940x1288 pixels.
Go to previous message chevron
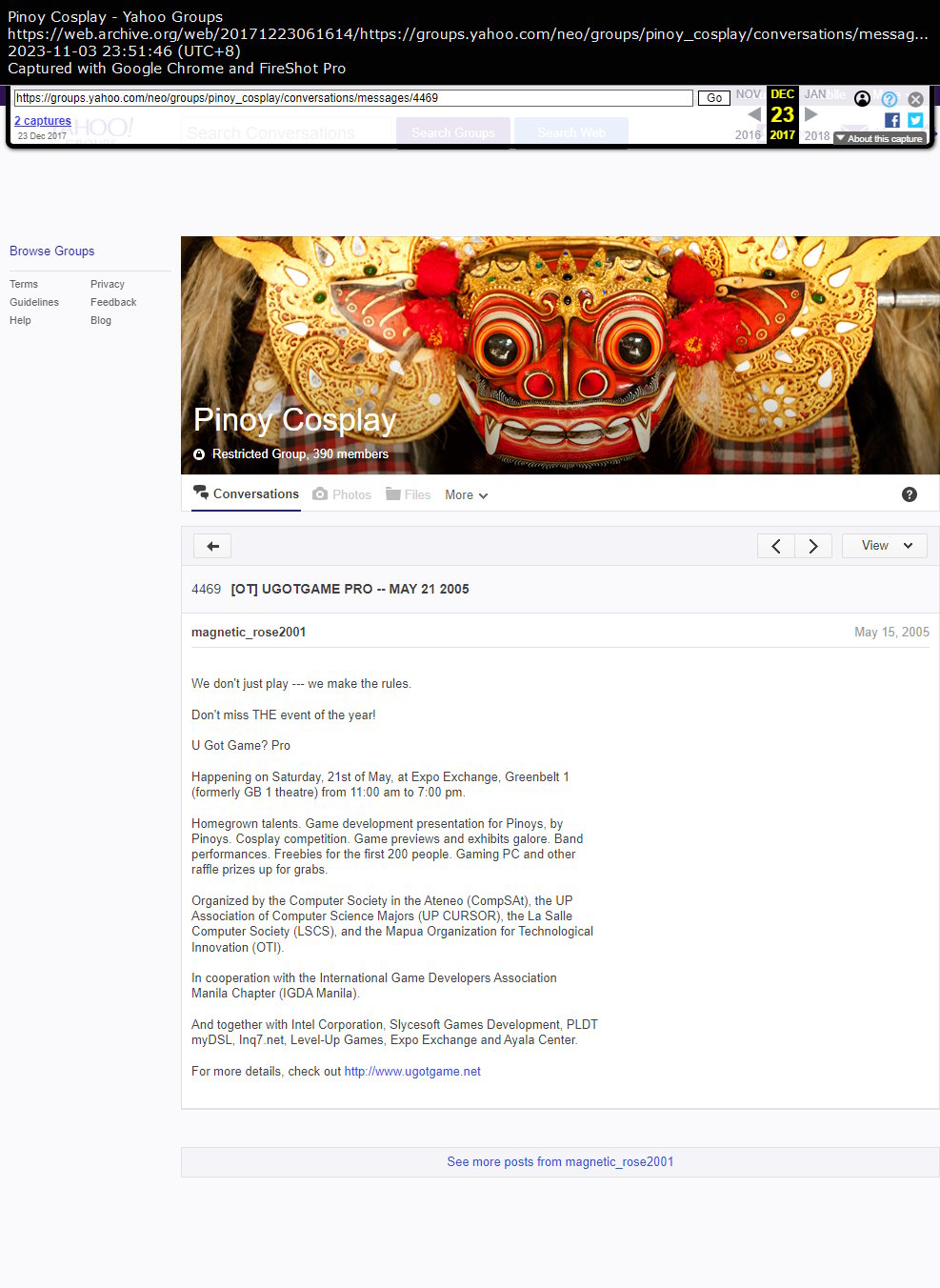click(776, 546)
